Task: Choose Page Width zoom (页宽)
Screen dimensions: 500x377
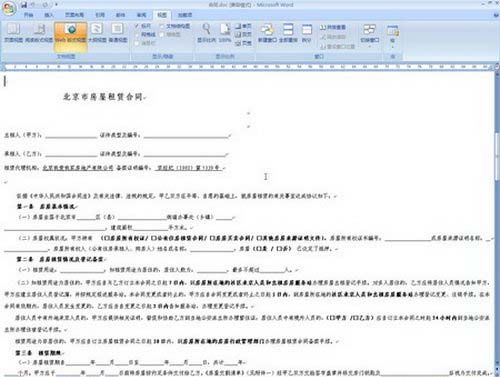Action: [x=243, y=43]
